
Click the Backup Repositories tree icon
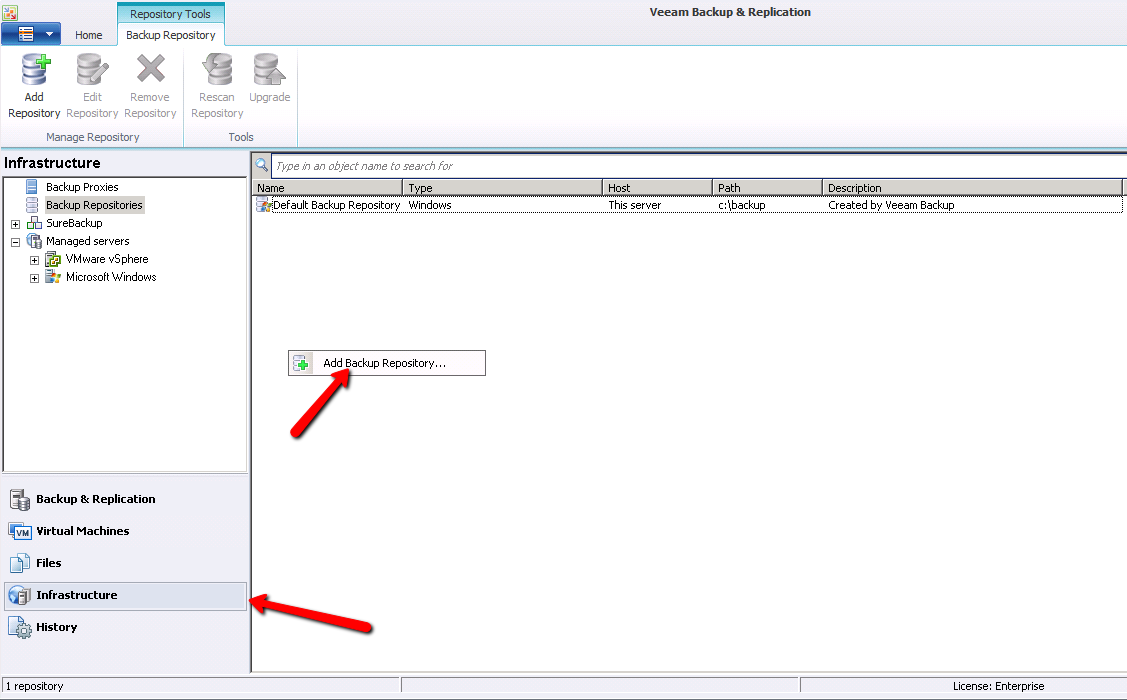[32, 205]
